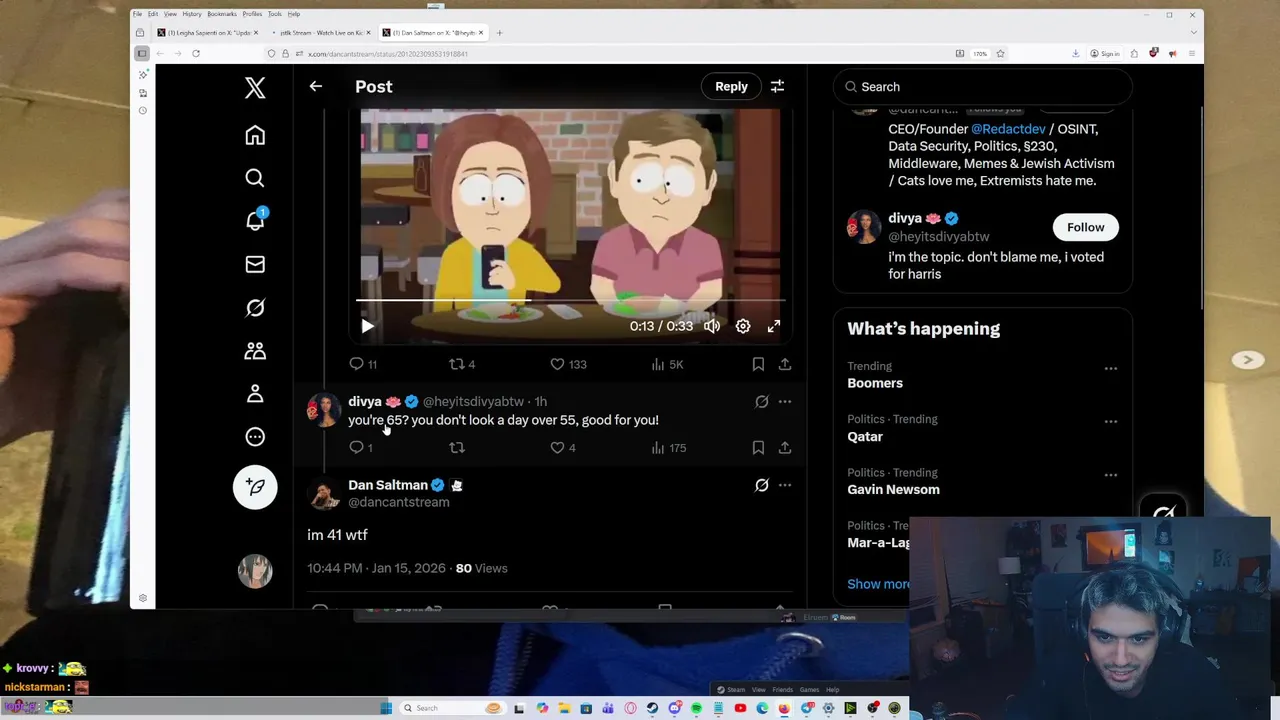Open divya's name link on reply

[365, 401]
